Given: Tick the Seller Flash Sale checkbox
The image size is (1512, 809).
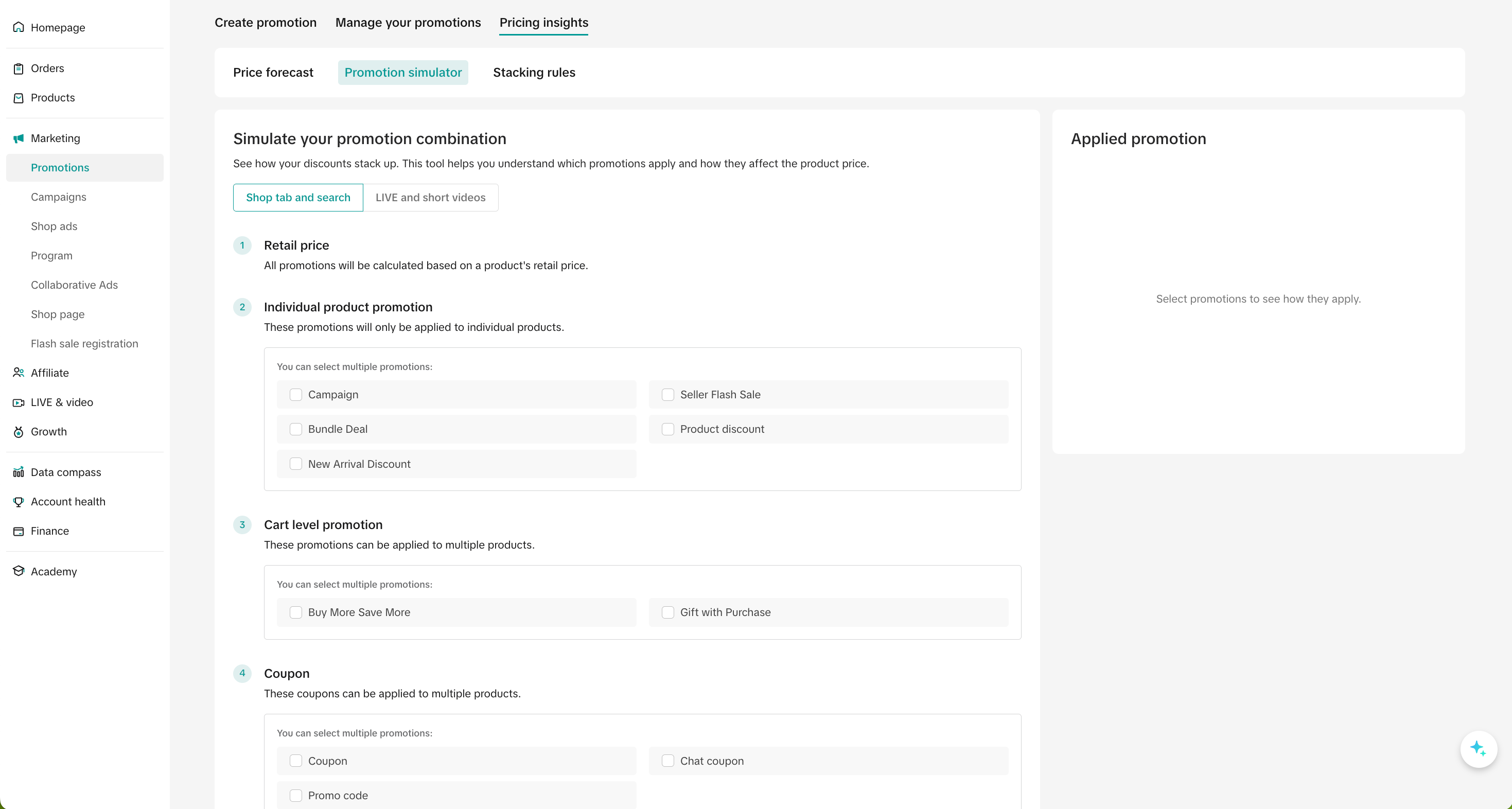Looking at the screenshot, I should [x=667, y=395].
